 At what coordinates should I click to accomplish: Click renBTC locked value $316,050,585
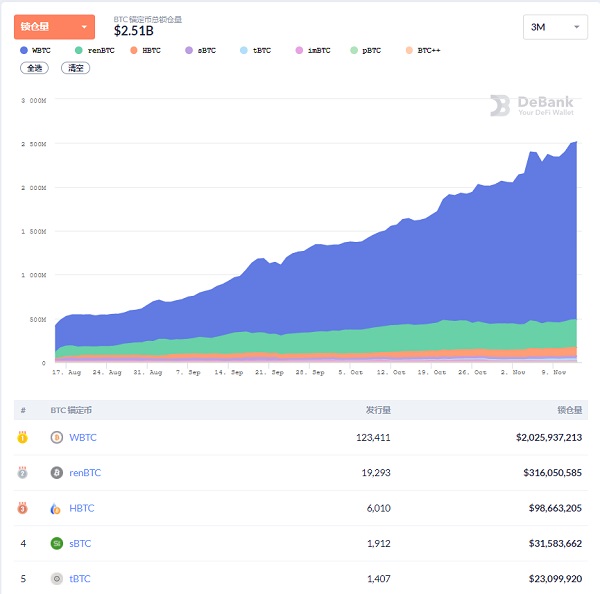pyautogui.click(x=552, y=473)
